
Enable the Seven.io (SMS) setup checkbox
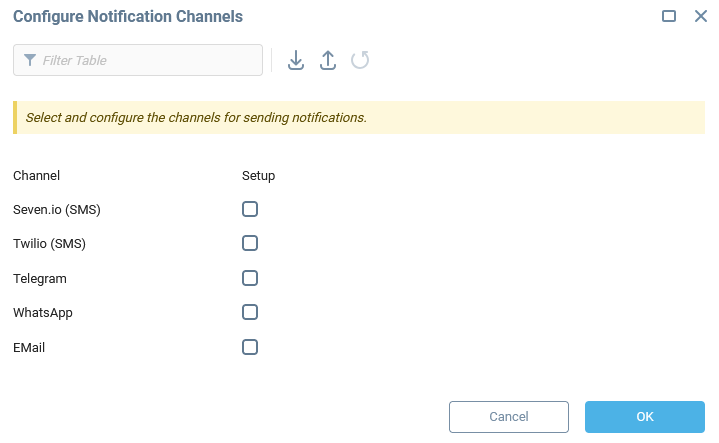coord(250,209)
